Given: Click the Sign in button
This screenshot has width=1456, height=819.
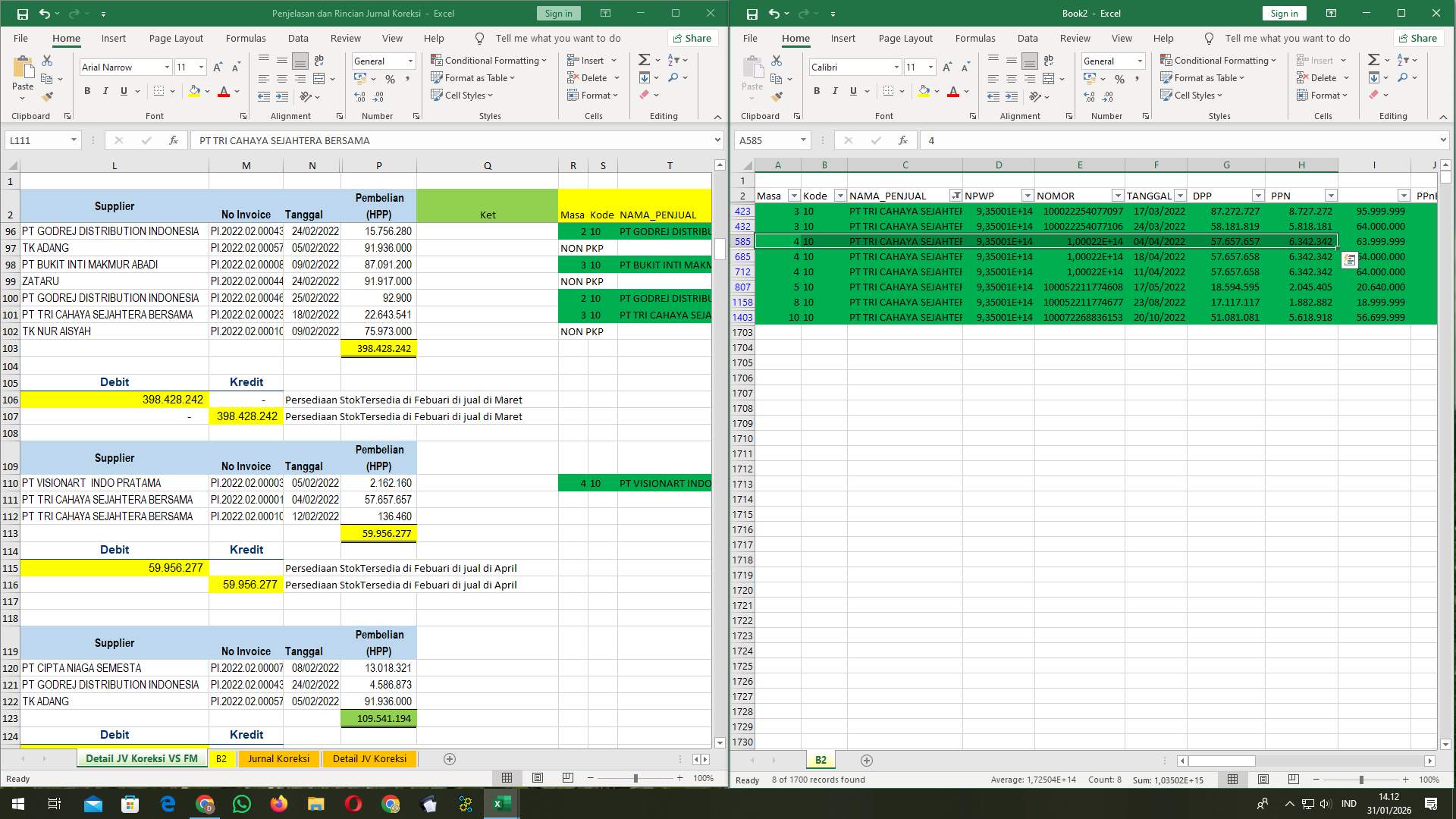Looking at the screenshot, I should pos(558,13).
